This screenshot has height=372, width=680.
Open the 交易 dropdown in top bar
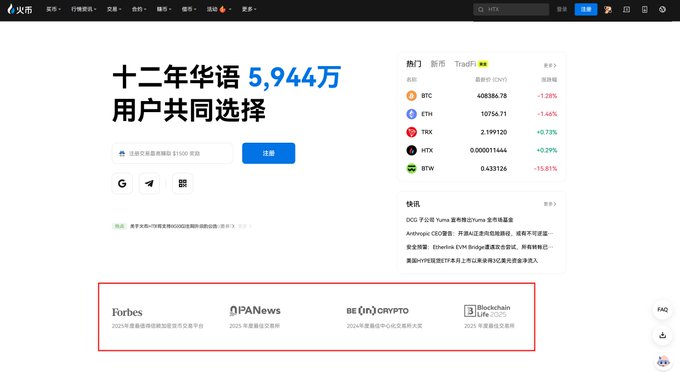click(x=114, y=9)
